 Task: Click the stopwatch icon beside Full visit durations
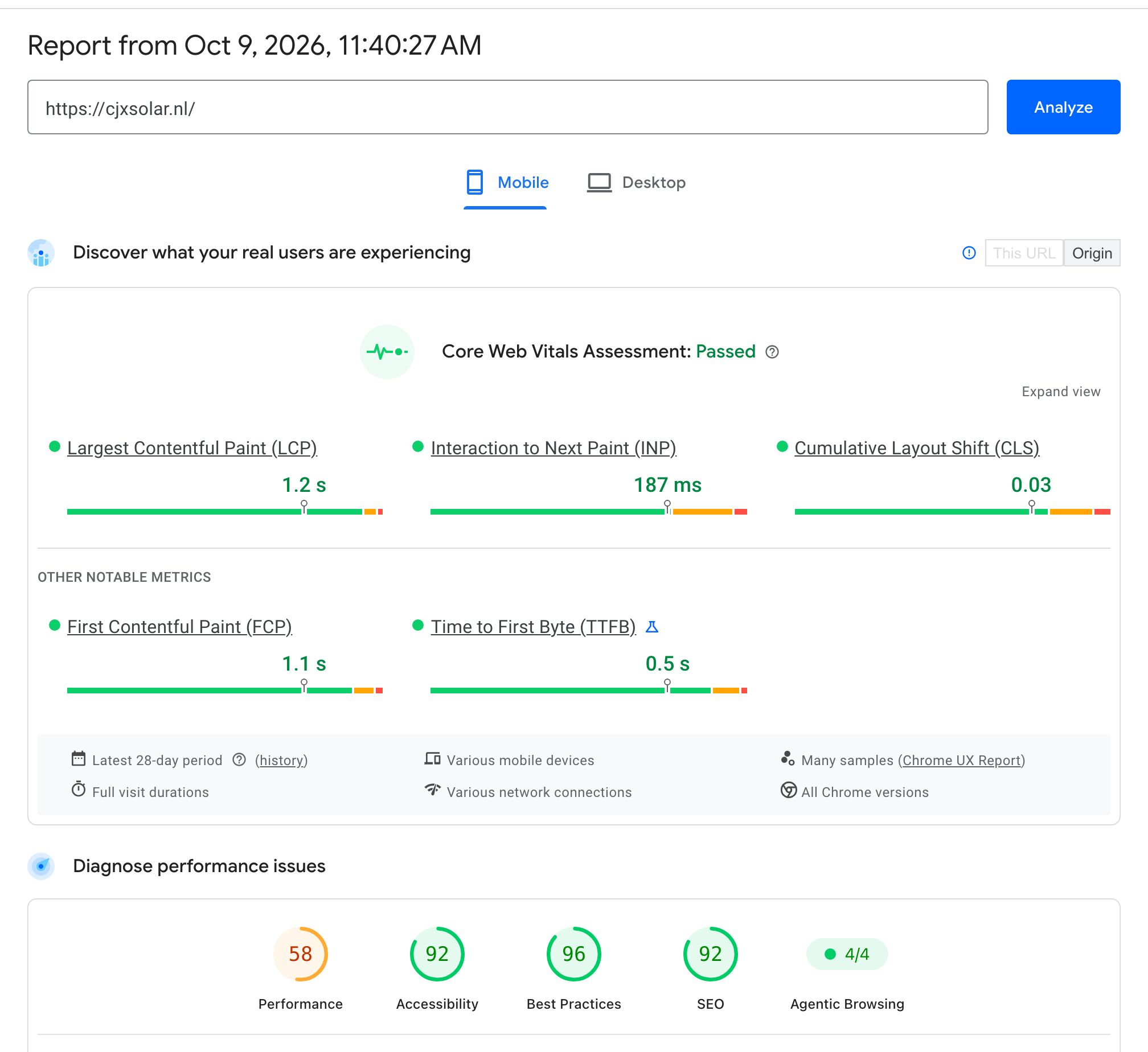pos(79,790)
